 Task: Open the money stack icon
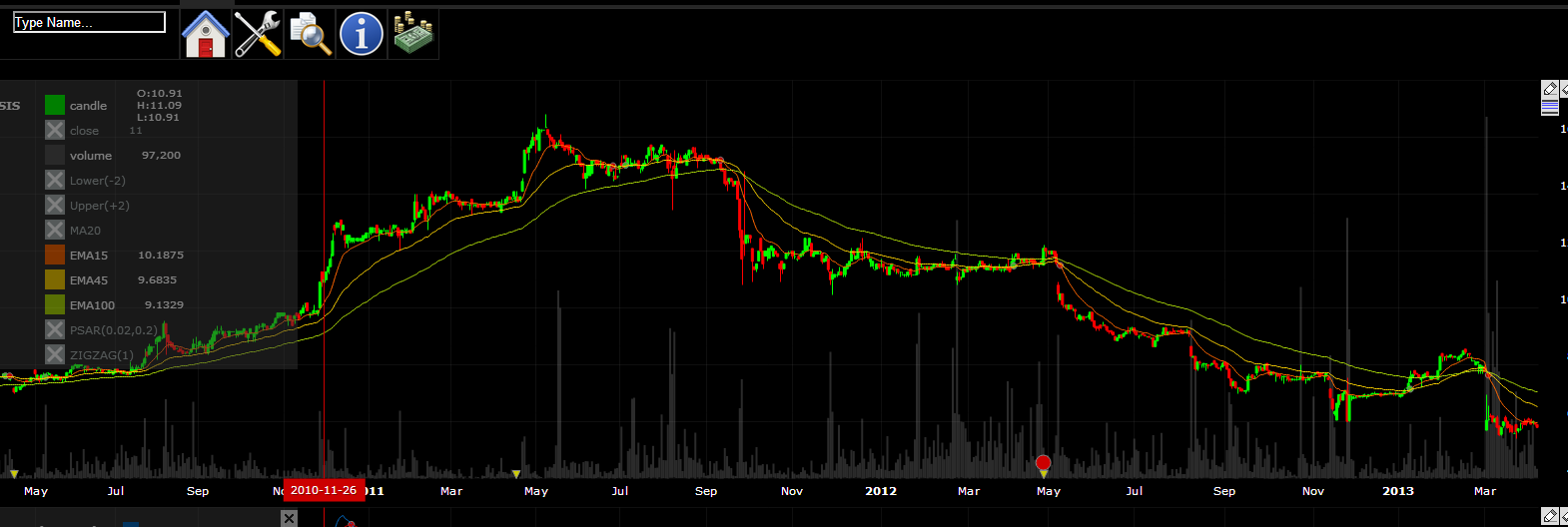[x=413, y=34]
